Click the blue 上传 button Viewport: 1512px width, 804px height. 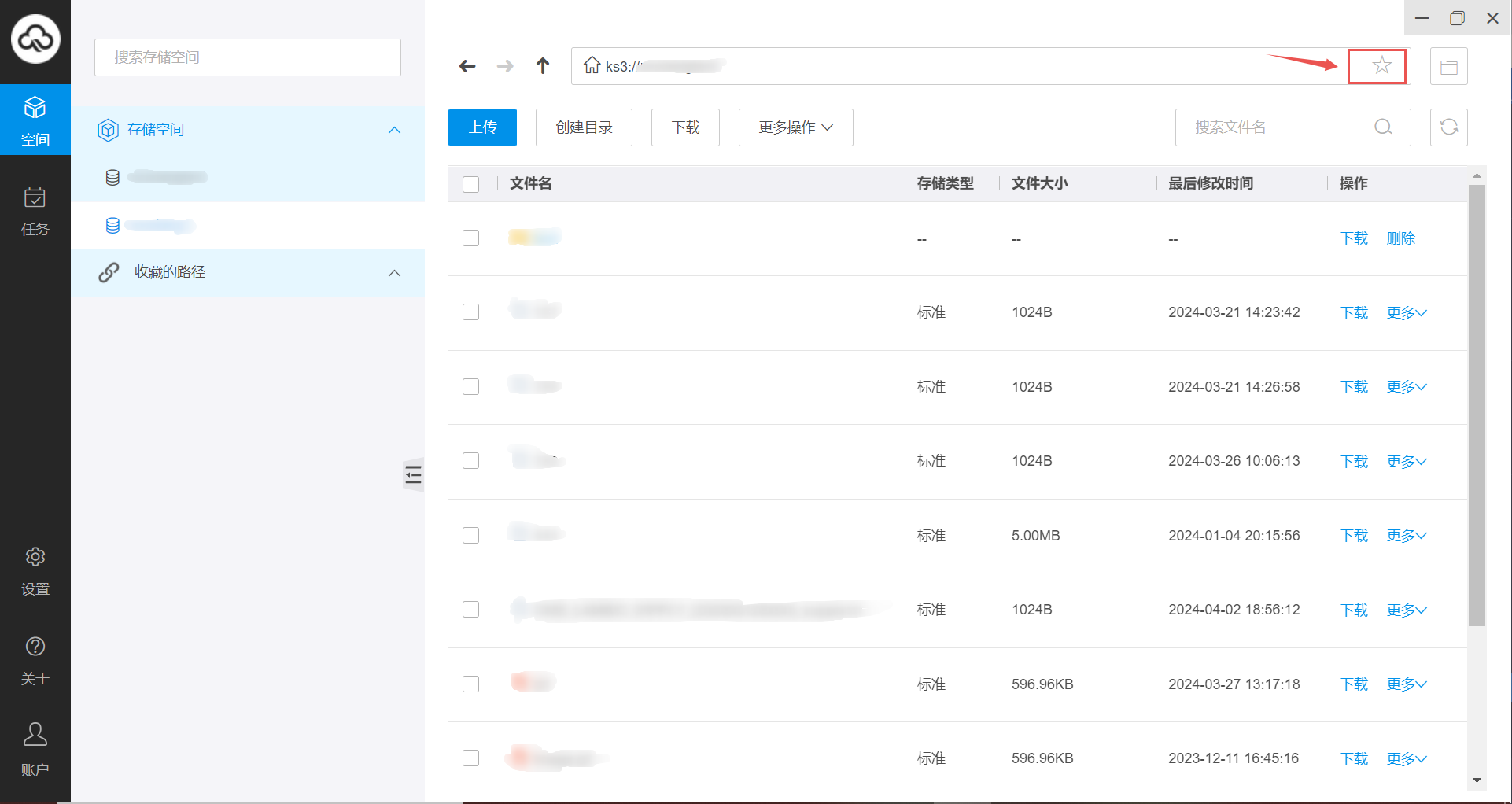click(482, 127)
